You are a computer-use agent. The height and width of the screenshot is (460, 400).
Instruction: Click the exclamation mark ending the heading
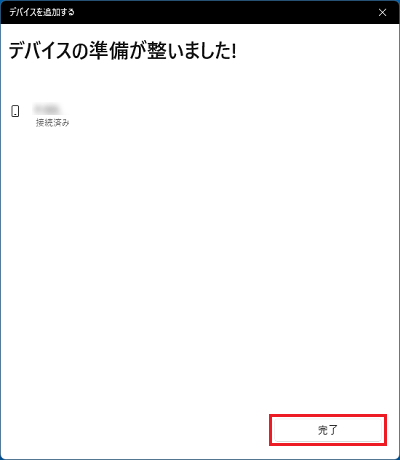click(x=234, y=52)
